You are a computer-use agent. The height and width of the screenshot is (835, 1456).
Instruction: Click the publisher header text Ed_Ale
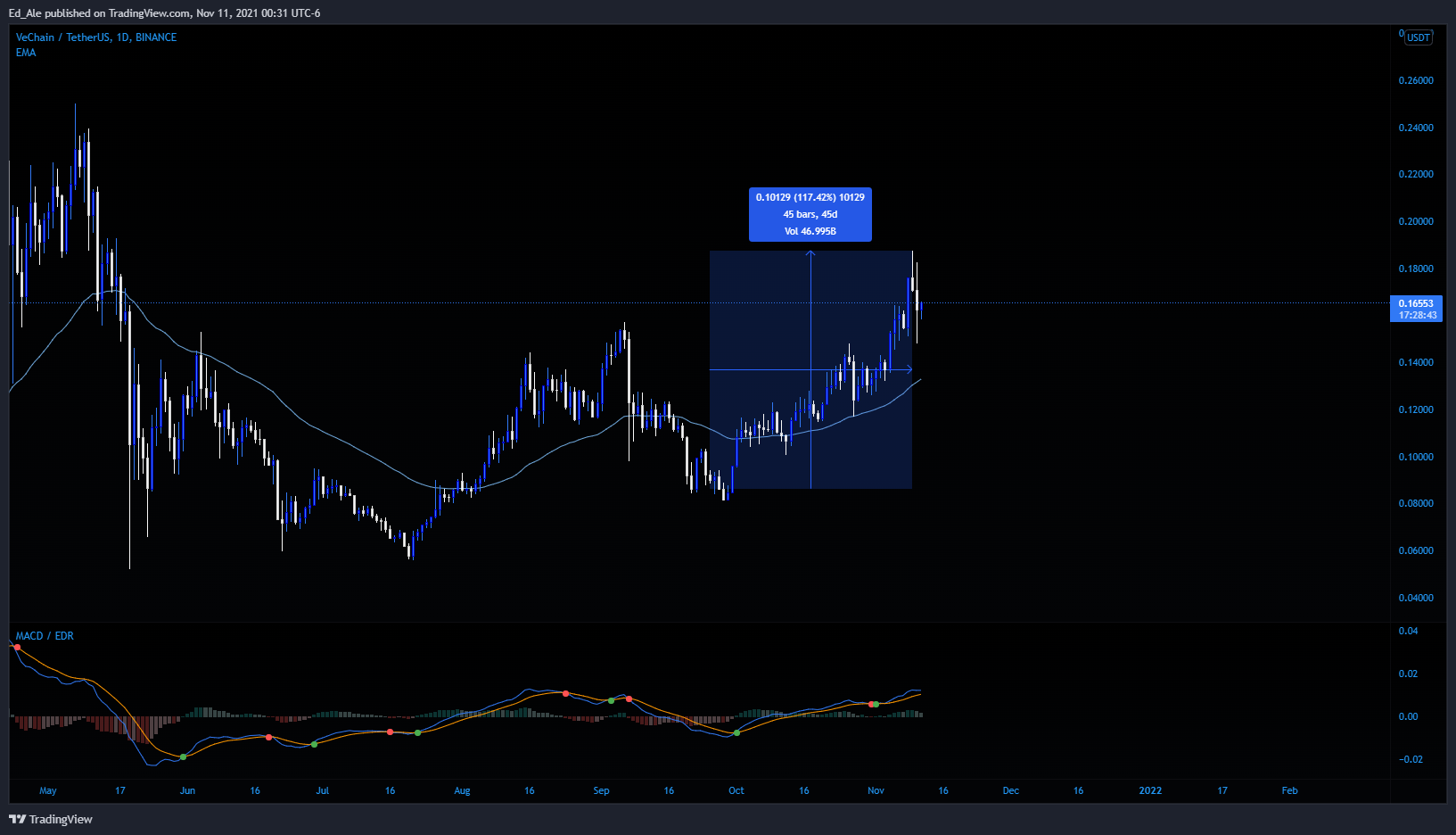(26, 13)
